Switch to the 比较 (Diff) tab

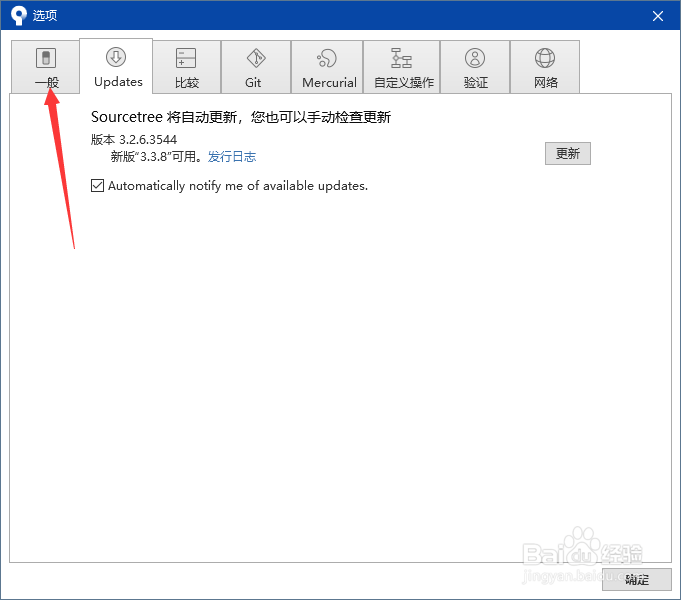[186, 67]
